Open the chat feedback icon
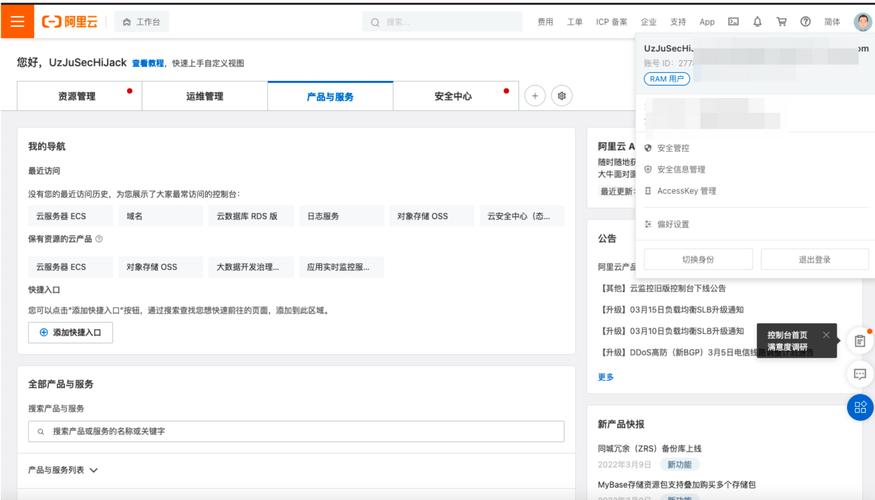 tap(859, 374)
